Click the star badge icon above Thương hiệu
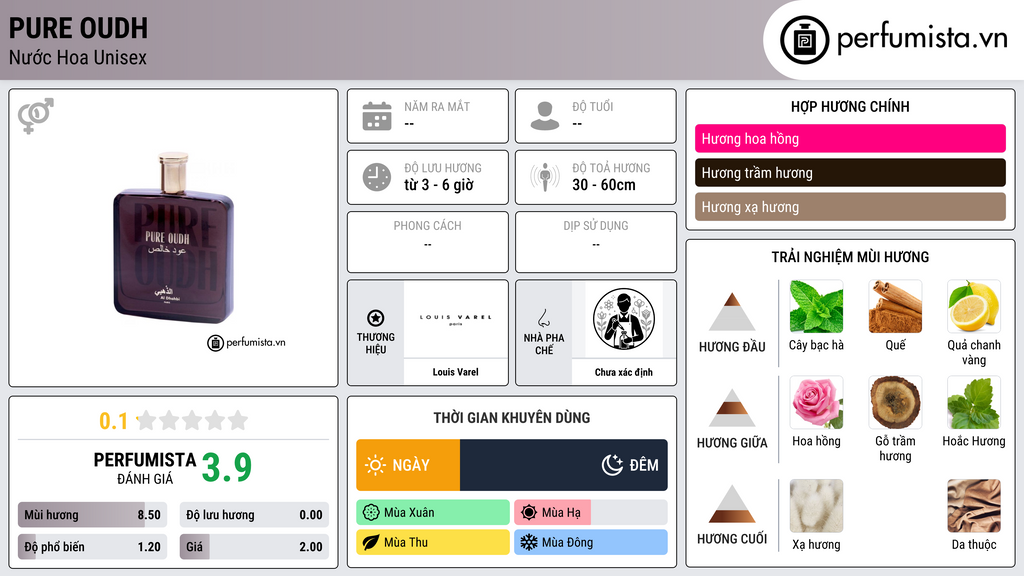Image resolution: width=1024 pixels, height=576 pixels. click(x=376, y=318)
